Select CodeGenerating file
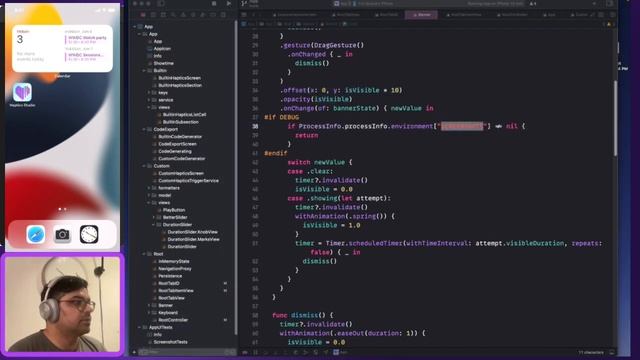This screenshot has width=640, height=360. point(174,151)
